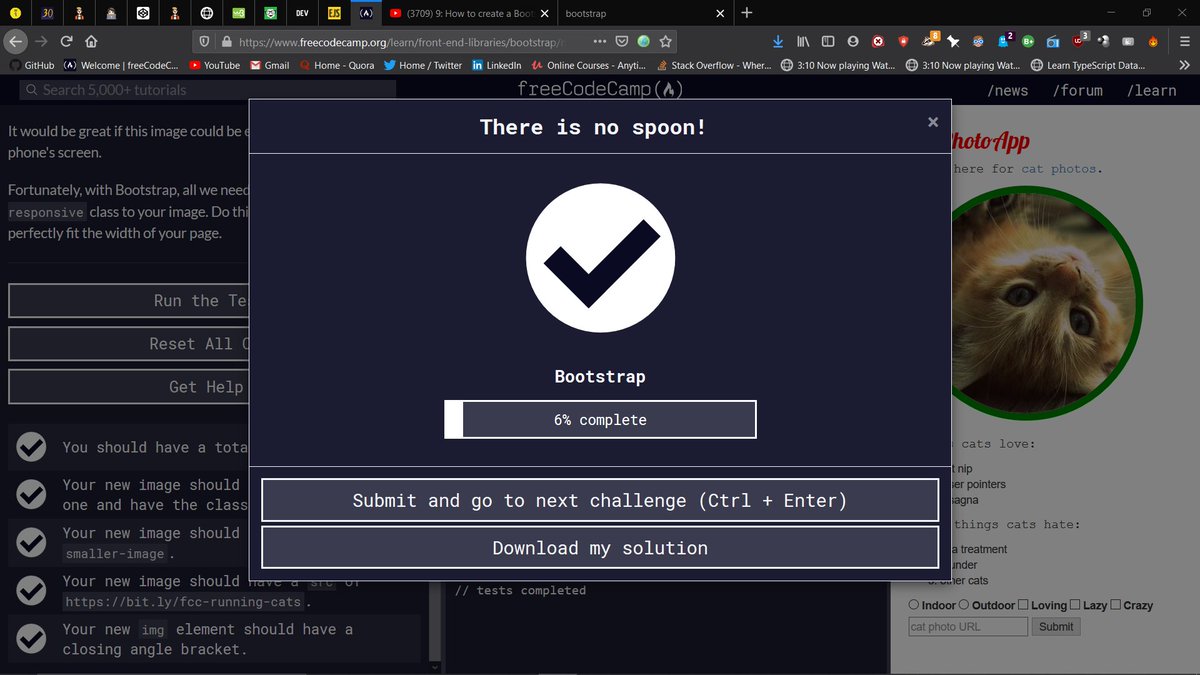
Task: Click the cat photo URL input field
Action: (967, 627)
